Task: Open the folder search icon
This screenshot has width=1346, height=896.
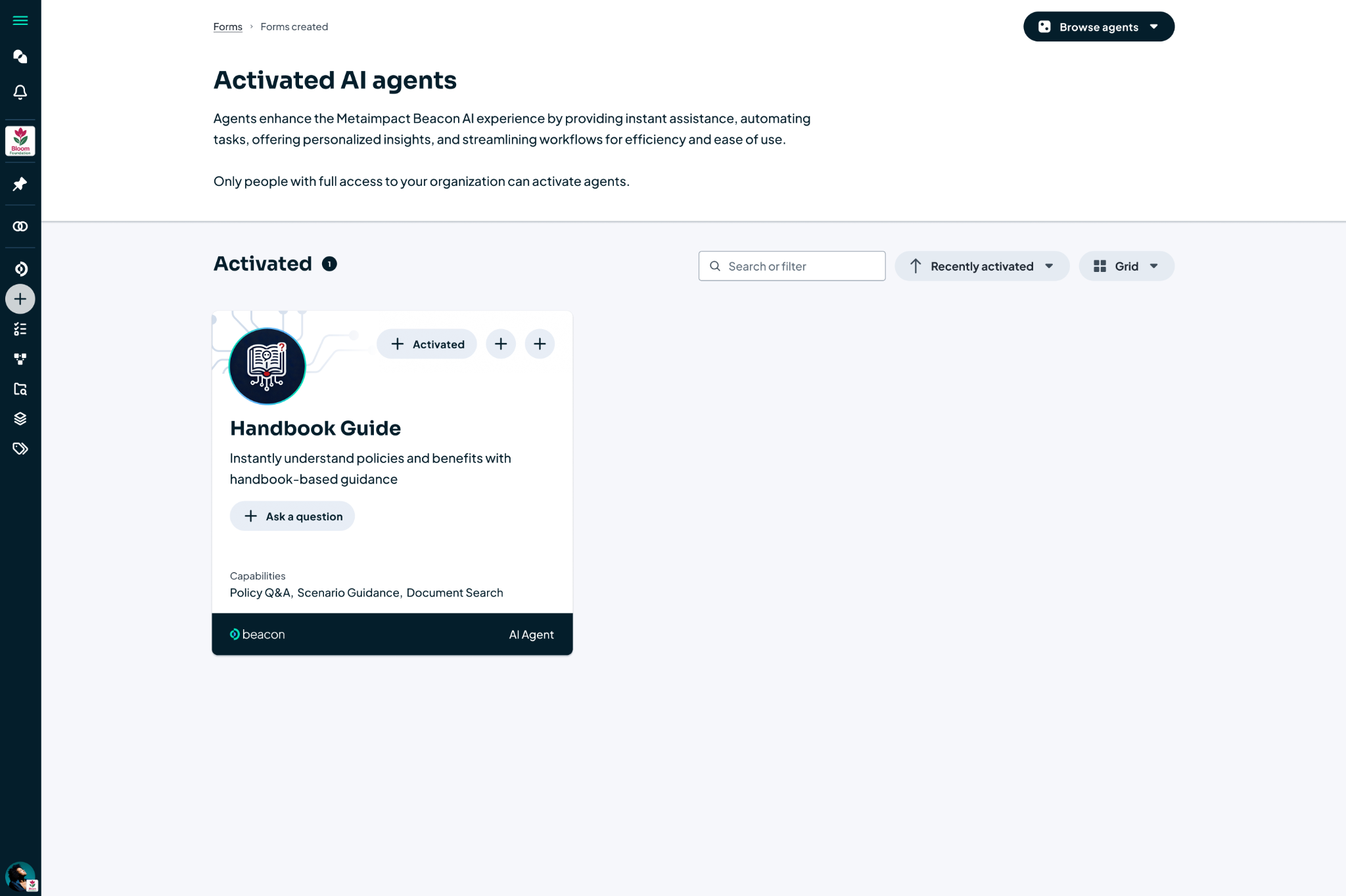Action: tap(20, 389)
